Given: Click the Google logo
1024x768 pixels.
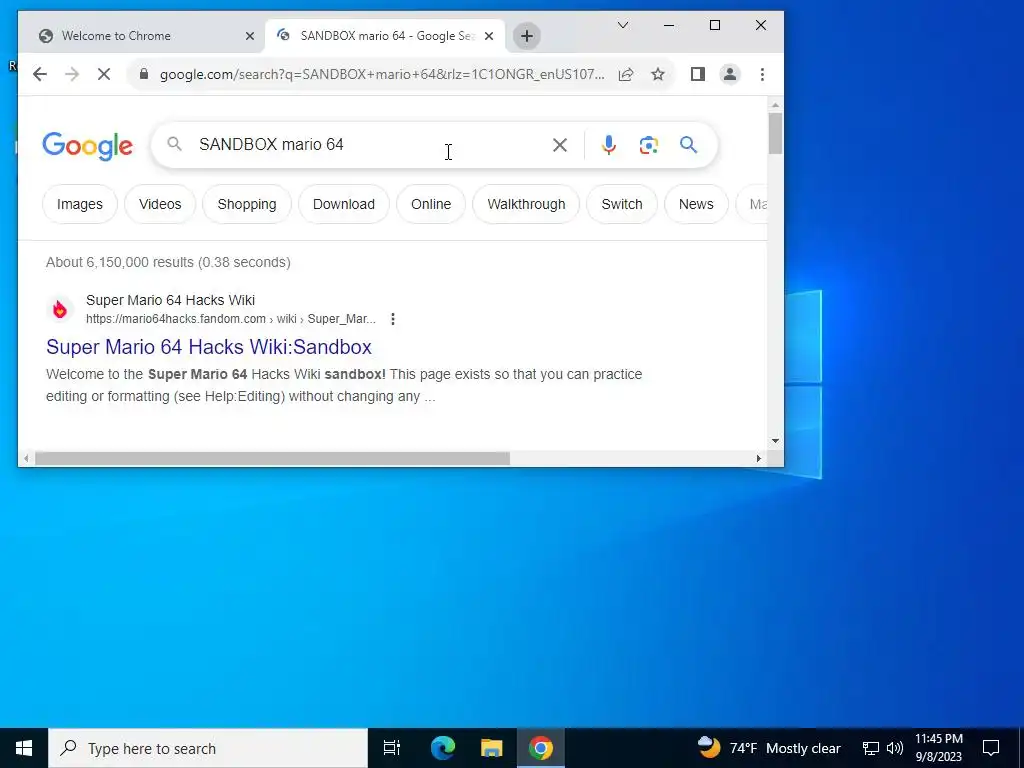Looking at the screenshot, I should coord(88,145).
